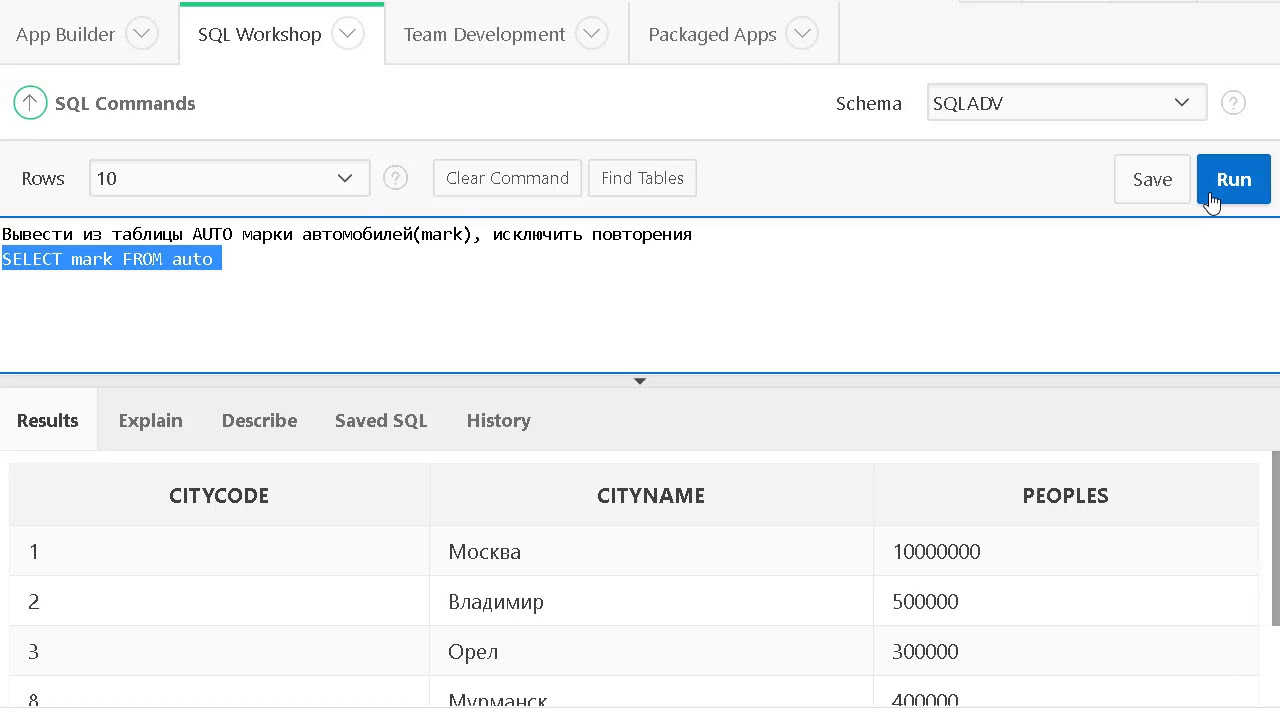Click city code 3 cell
The image size is (1280, 720).
tap(219, 651)
